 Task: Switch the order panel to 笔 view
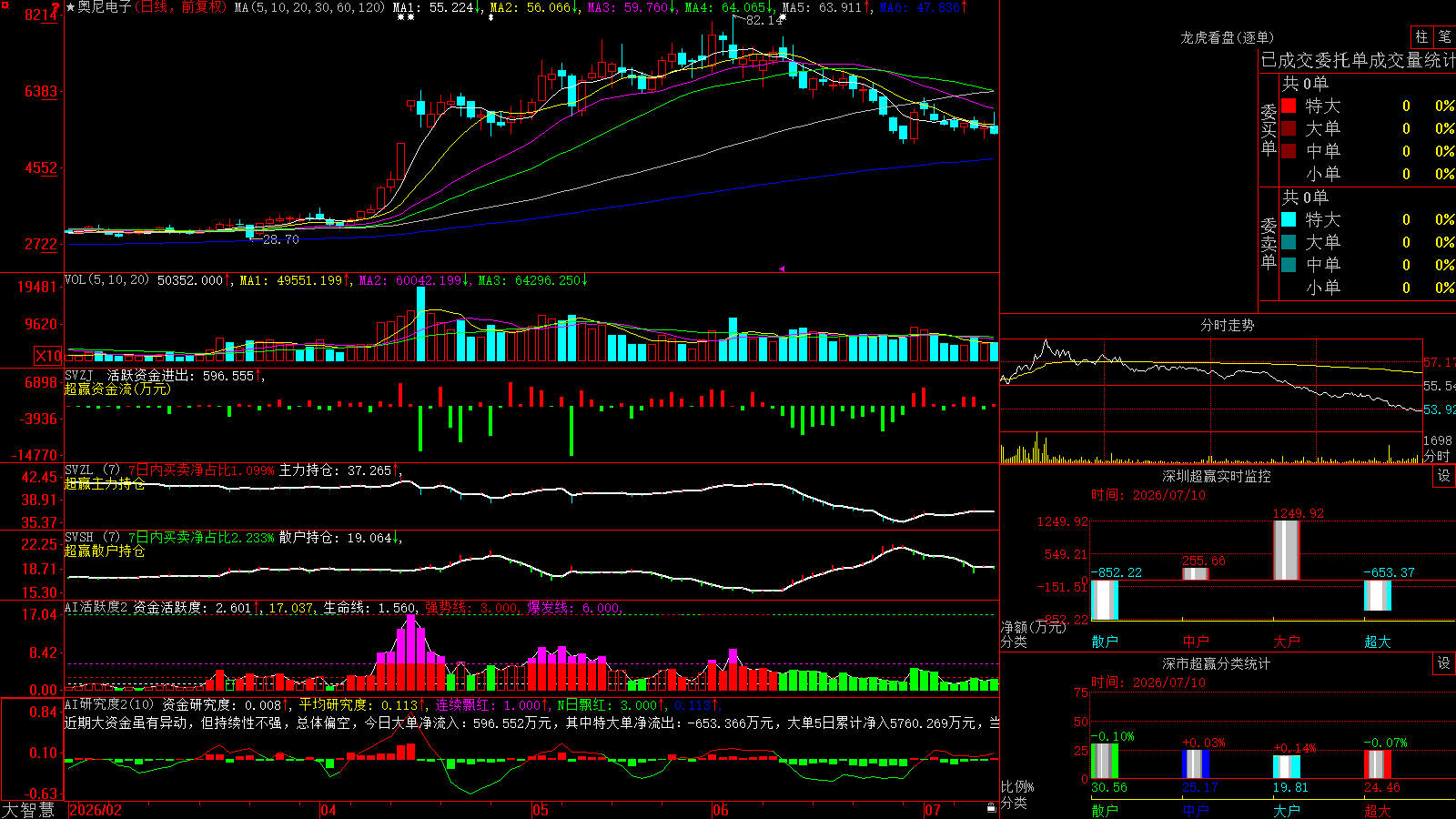pyautogui.click(x=1444, y=37)
